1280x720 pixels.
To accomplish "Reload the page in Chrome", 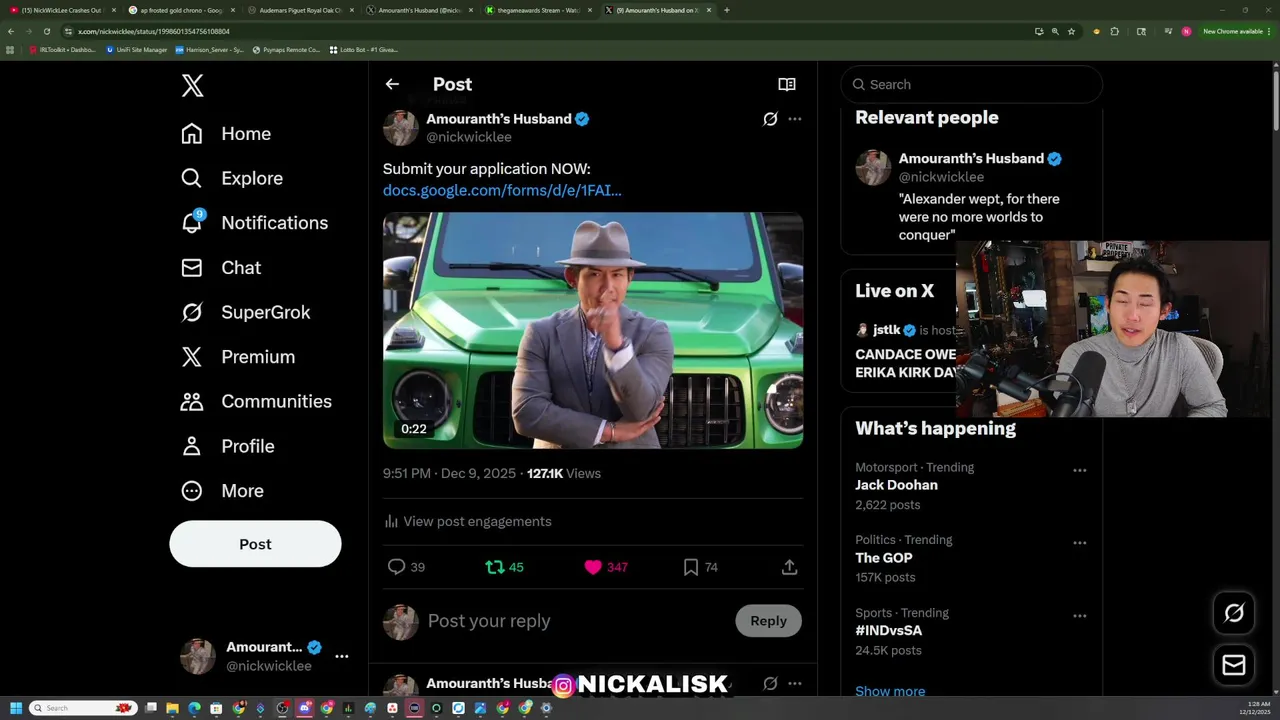I will [46, 31].
